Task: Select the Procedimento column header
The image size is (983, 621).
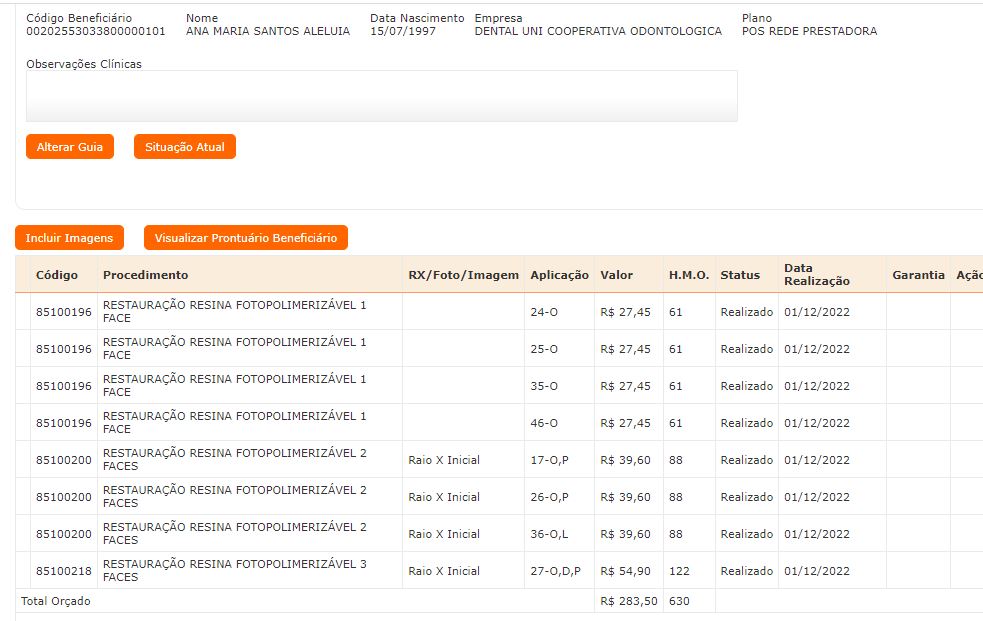Action: [x=145, y=275]
